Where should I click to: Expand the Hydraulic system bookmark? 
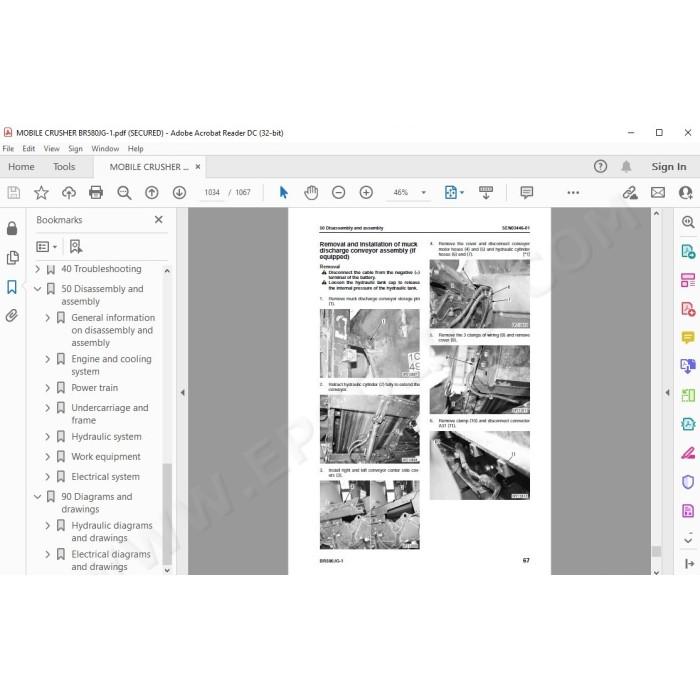[x=48, y=437]
